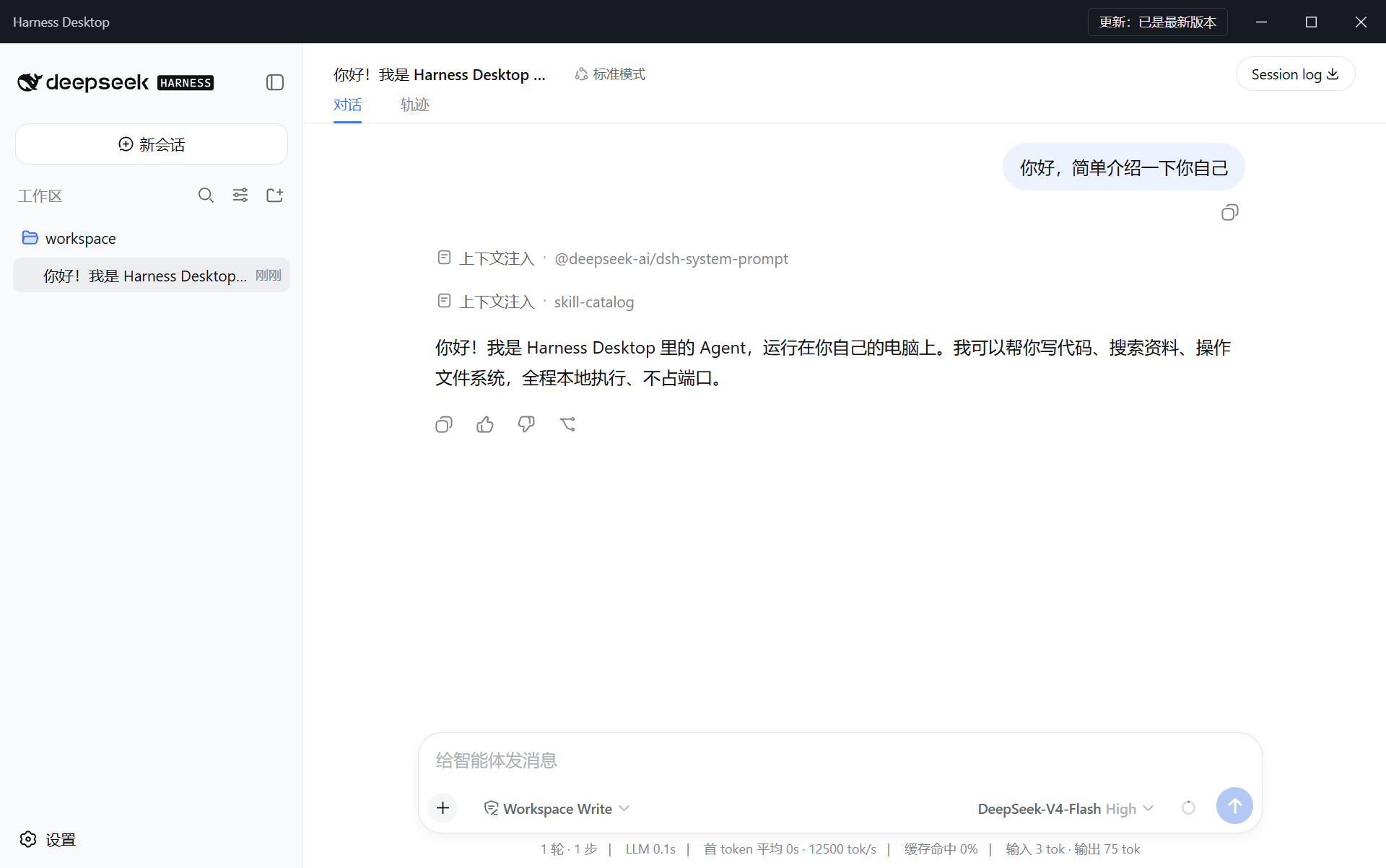Open the Workspace Write permission dropdown

[557, 809]
